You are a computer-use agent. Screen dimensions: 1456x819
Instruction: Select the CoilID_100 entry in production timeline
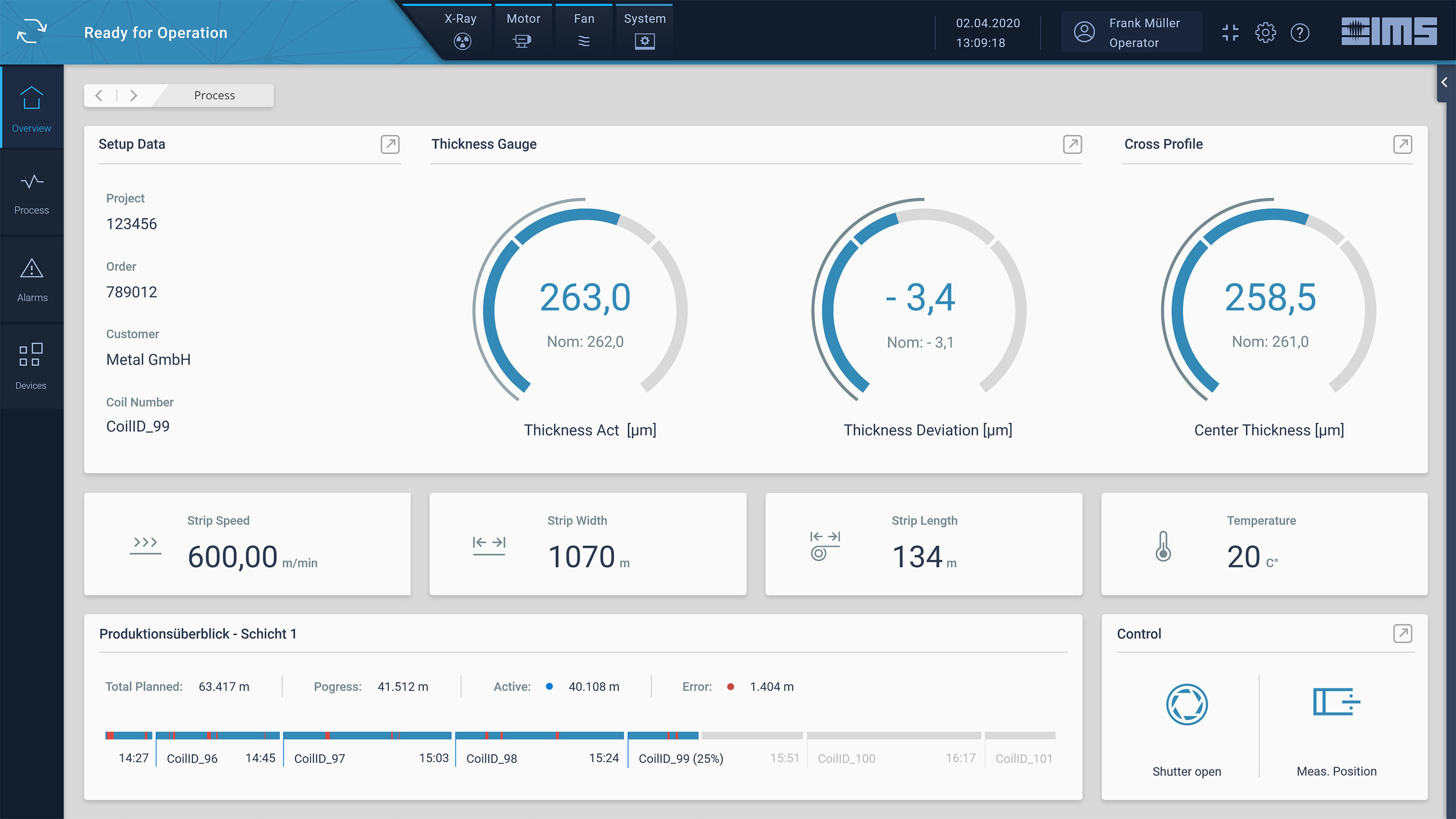coord(846,759)
